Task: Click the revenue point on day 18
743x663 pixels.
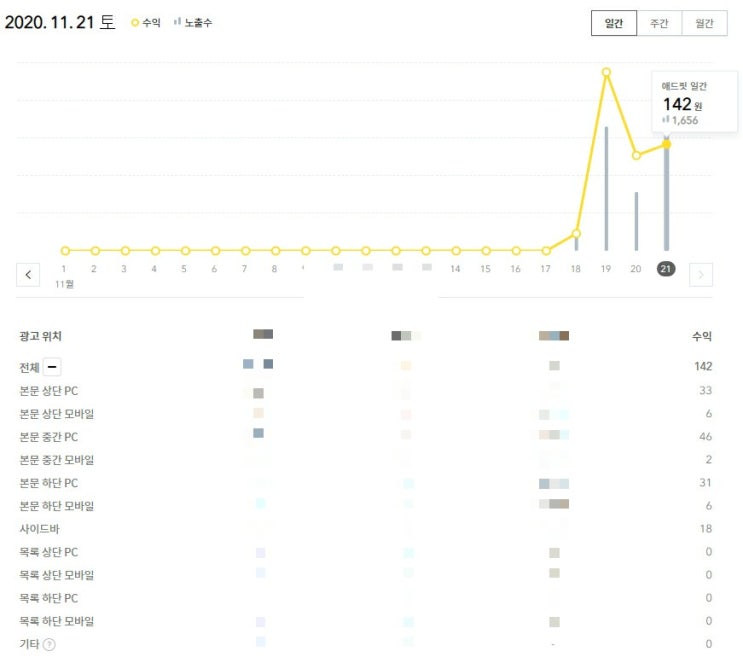Action: [576, 234]
